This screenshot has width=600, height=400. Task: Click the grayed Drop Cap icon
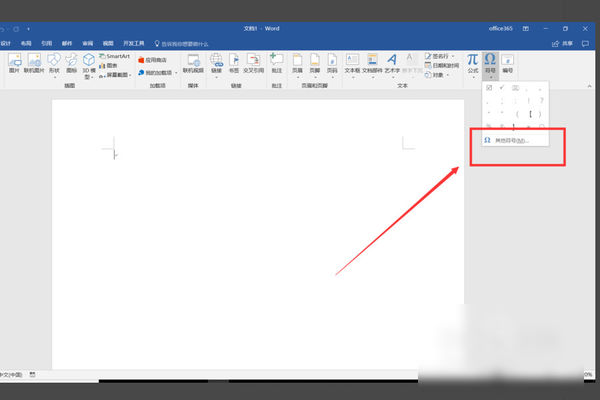click(x=411, y=64)
